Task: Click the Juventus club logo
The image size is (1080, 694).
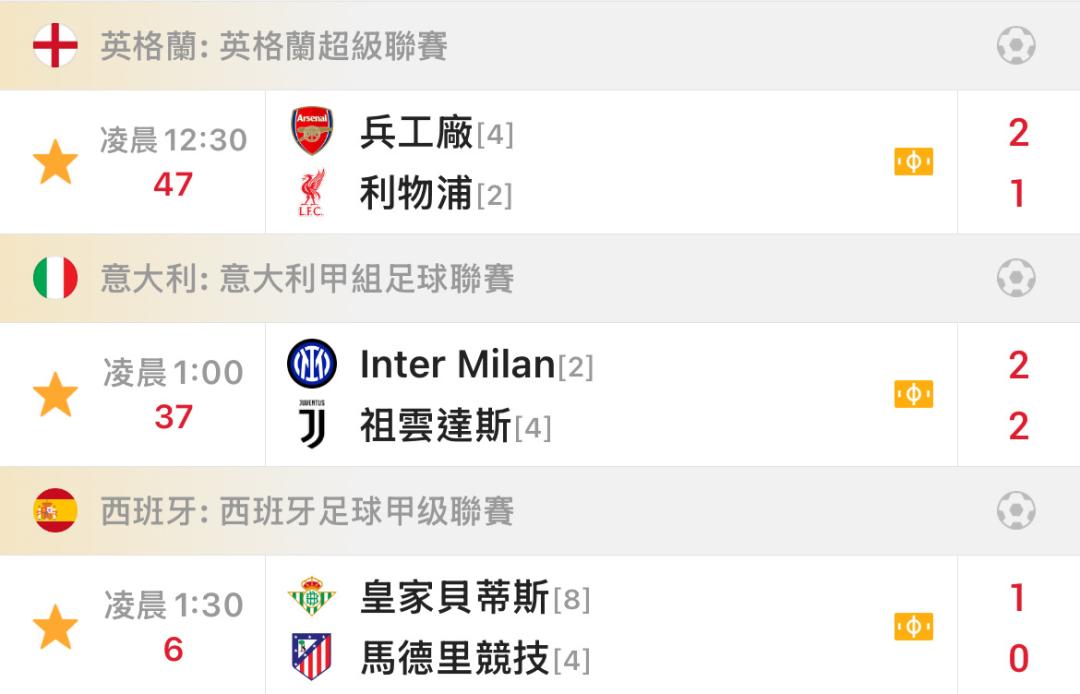Action: (x=312, y=424)
